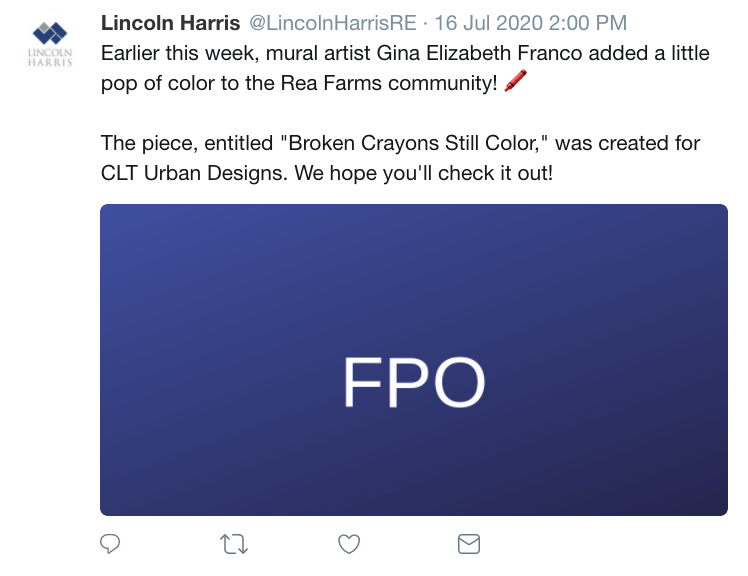Screen dimensions: 748x576
Task: Share the tweet via the envelope icon
Action: click(x=468, y=544)
